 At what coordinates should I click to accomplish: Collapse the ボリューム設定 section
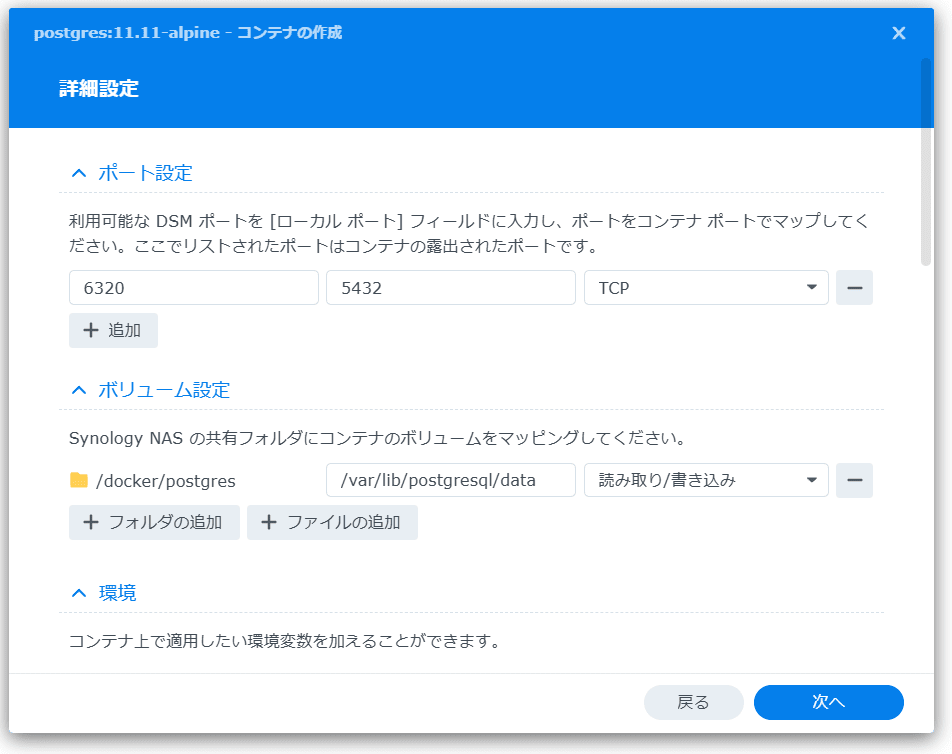78,389
